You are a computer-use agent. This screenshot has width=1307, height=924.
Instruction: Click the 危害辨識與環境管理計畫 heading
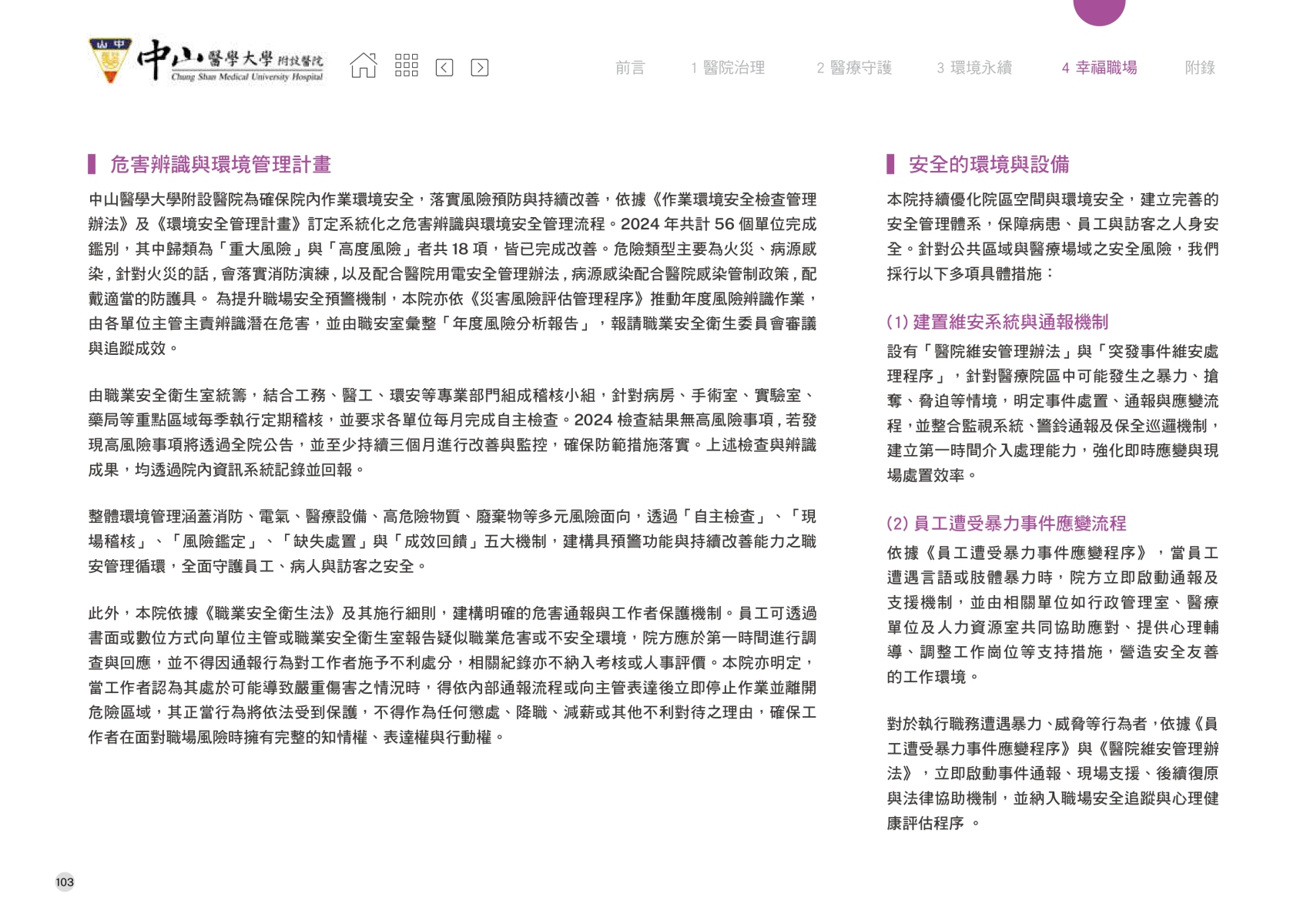(x=220, y=164)
